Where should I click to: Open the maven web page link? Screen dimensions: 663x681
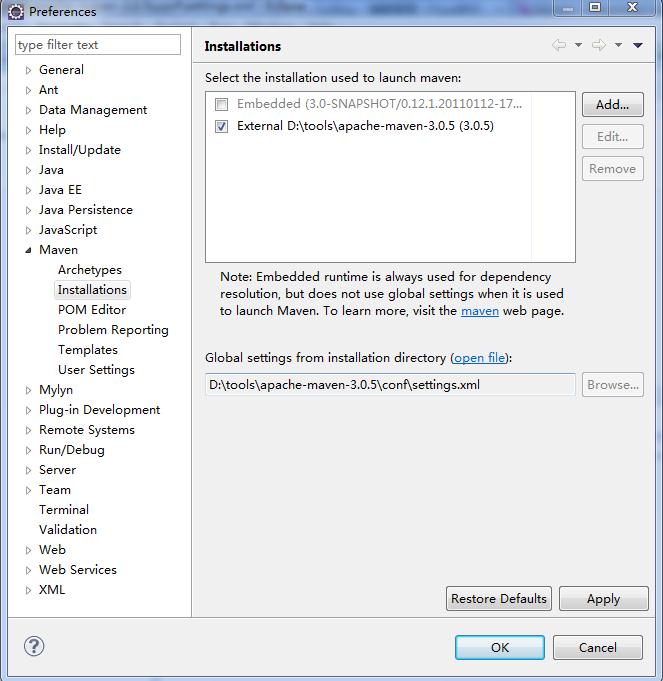point(480,311)
